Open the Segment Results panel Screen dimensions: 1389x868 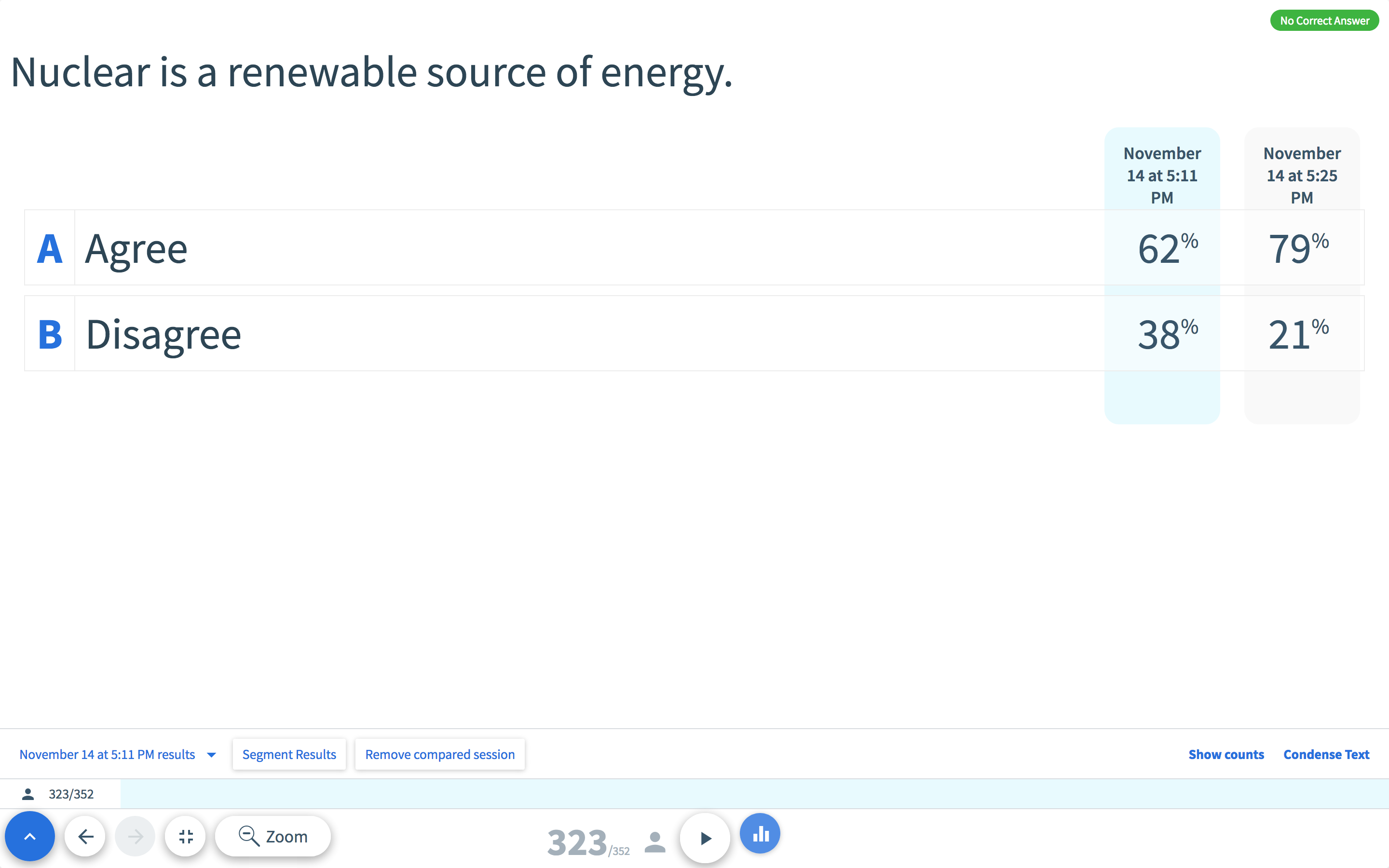(x=289, y=754)
